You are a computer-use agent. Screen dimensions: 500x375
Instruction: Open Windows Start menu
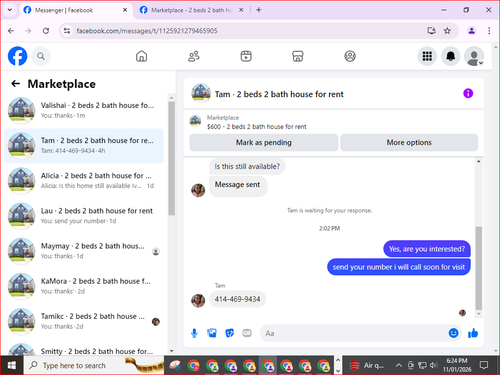click(x=12, y=365)
